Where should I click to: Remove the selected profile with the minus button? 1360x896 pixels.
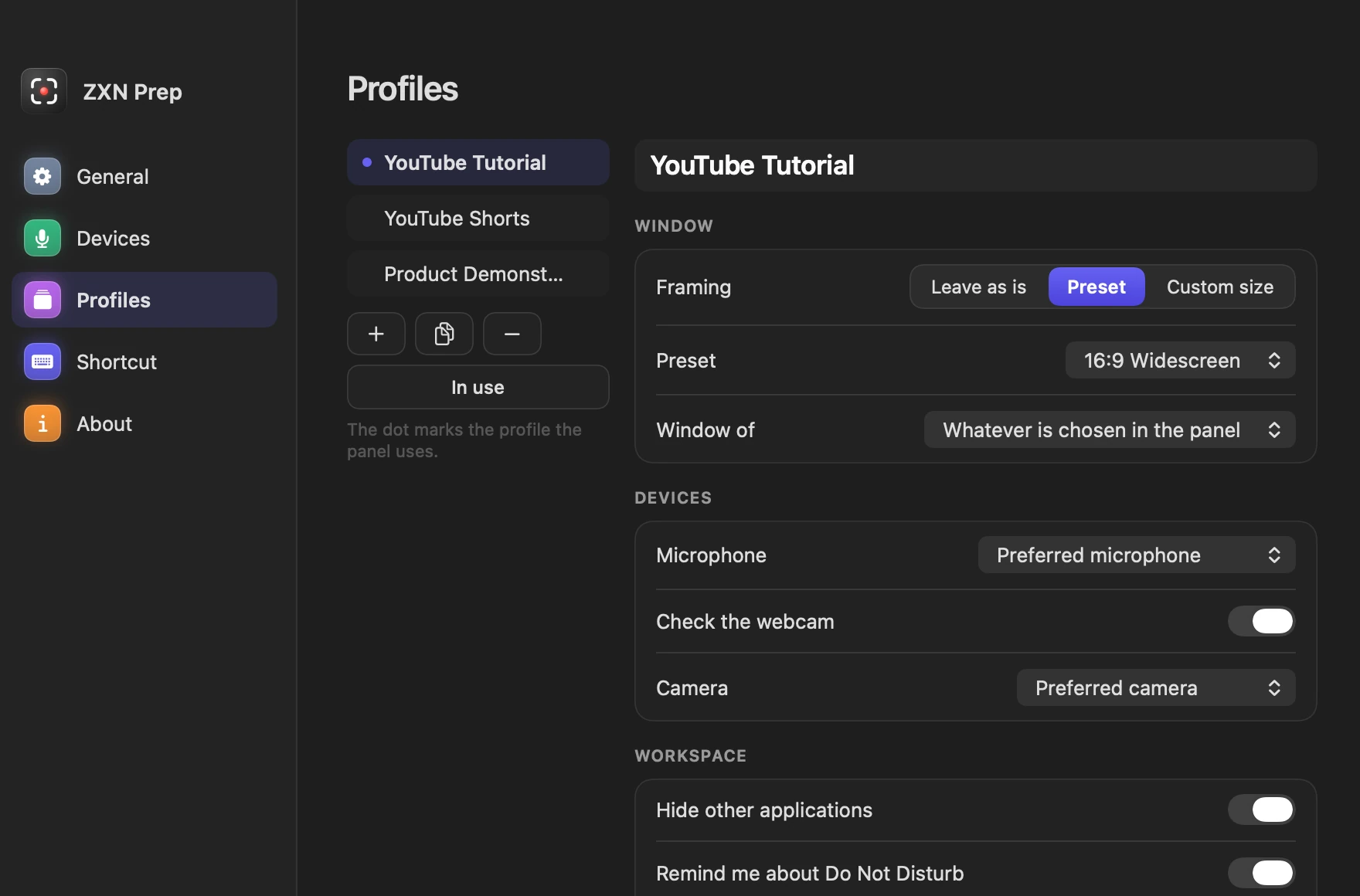pyautogui.click(x=512, y=334)
